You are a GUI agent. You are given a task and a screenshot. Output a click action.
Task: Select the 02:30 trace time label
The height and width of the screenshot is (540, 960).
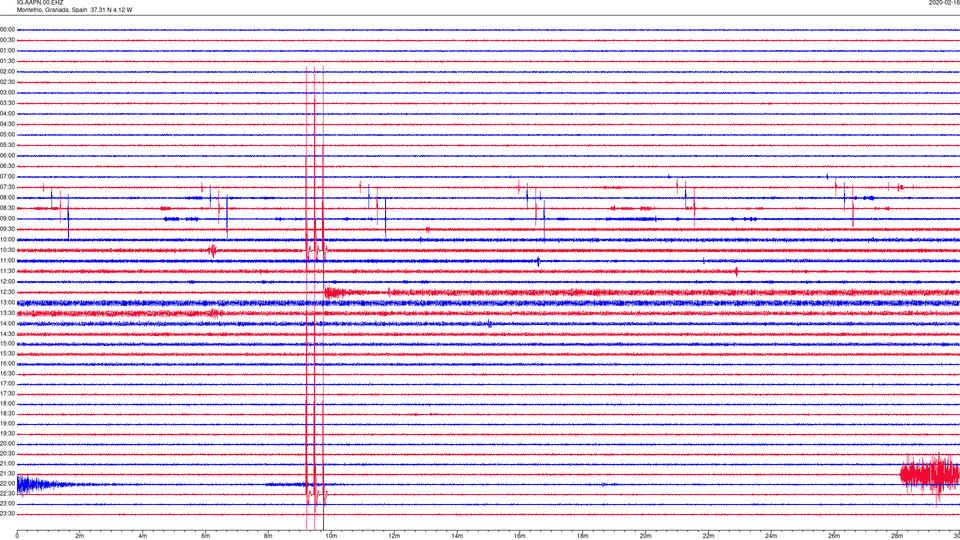[x=7, y=82]
